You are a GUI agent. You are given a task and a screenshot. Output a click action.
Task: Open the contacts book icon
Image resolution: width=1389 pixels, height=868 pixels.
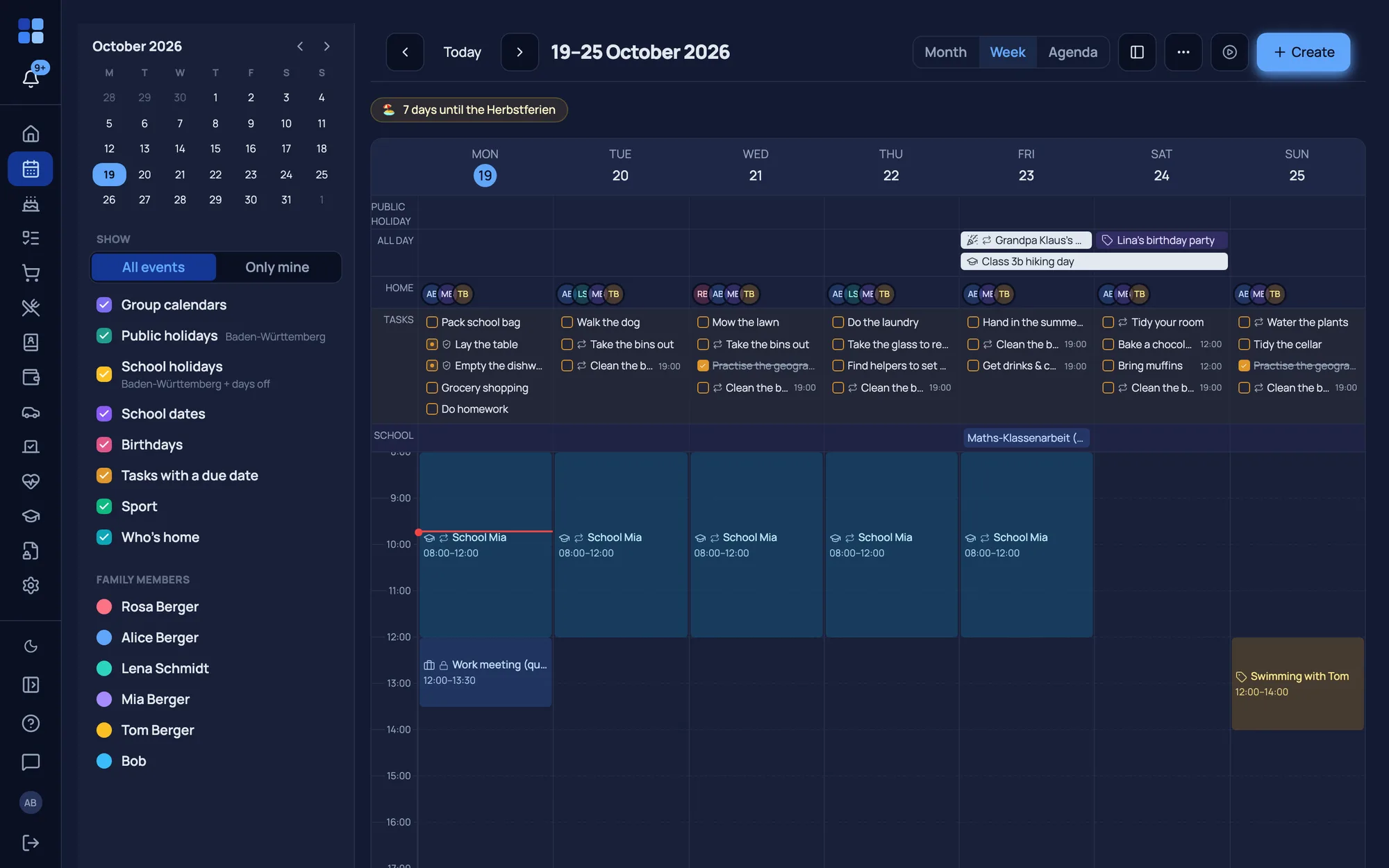(31, 342)
